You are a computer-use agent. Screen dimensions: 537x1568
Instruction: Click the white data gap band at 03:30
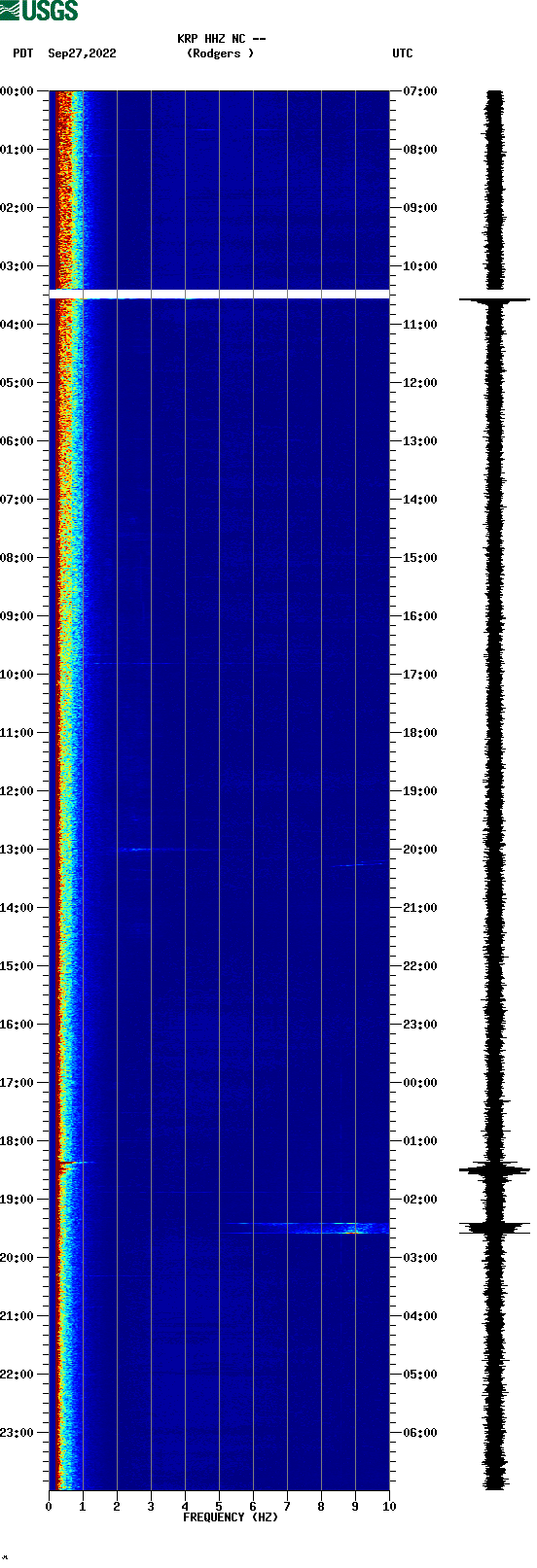coord(219,294)
